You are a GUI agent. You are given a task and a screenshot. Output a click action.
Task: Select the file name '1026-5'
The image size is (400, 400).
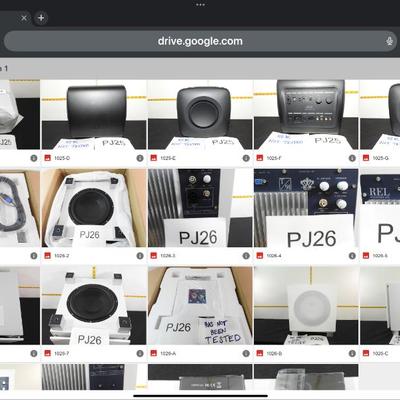(380, 256)
